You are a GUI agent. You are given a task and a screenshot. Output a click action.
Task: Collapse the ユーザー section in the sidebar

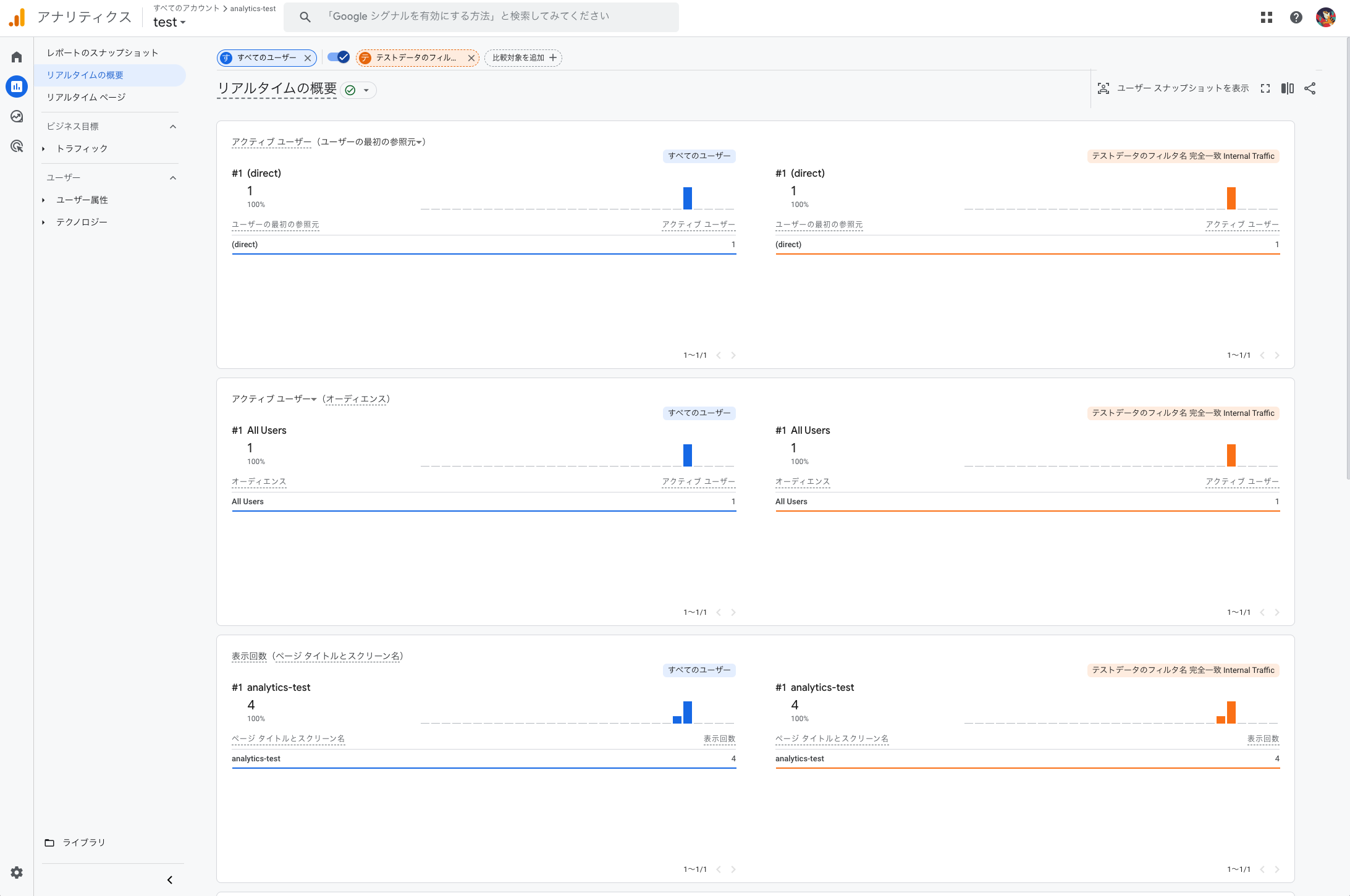click(x=173, y=177)
